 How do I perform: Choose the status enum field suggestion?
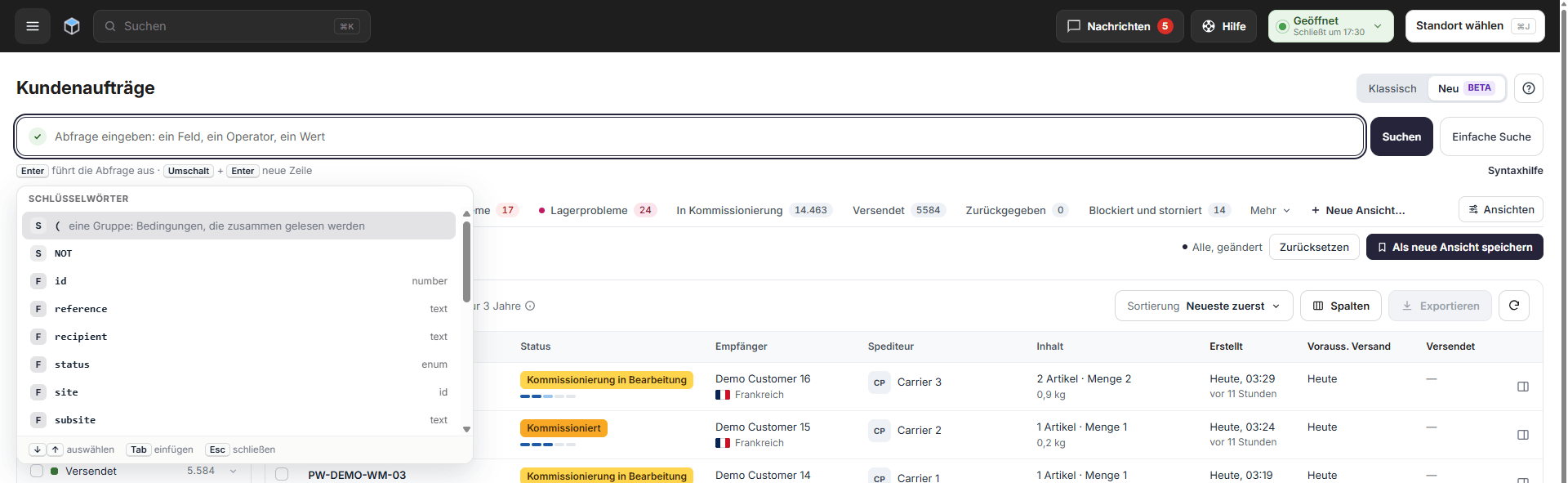(238, 364)
